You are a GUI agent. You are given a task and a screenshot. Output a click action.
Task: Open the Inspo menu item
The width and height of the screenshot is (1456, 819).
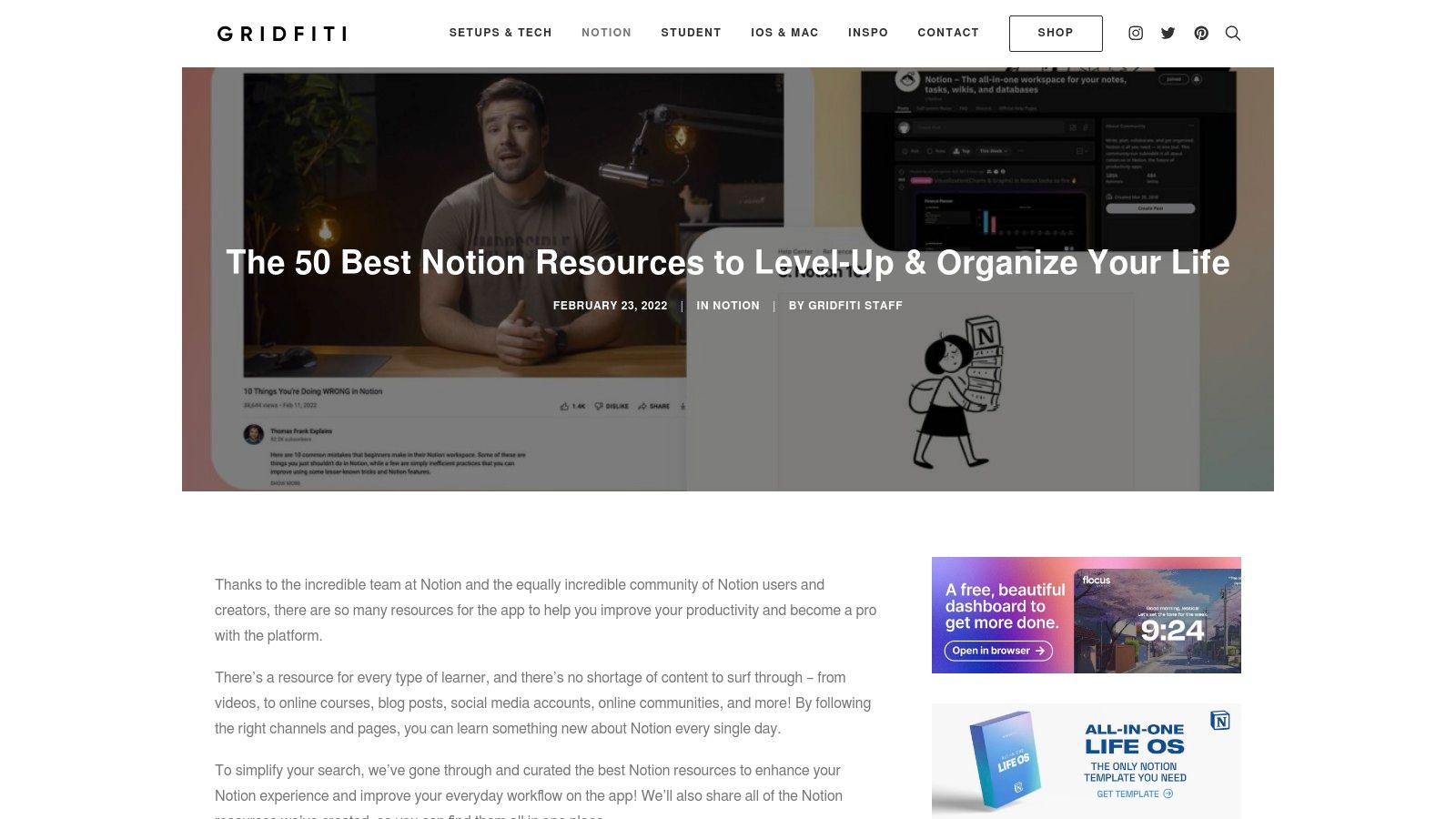pyautogui.click(x=868, y=33)
